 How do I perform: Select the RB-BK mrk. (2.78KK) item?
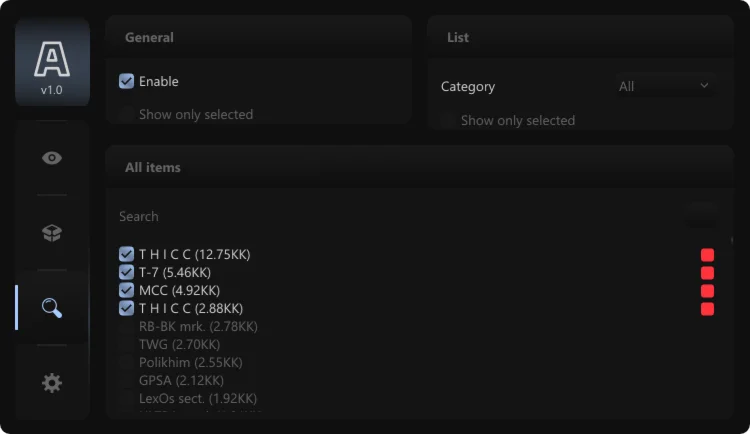pos(127,326)
